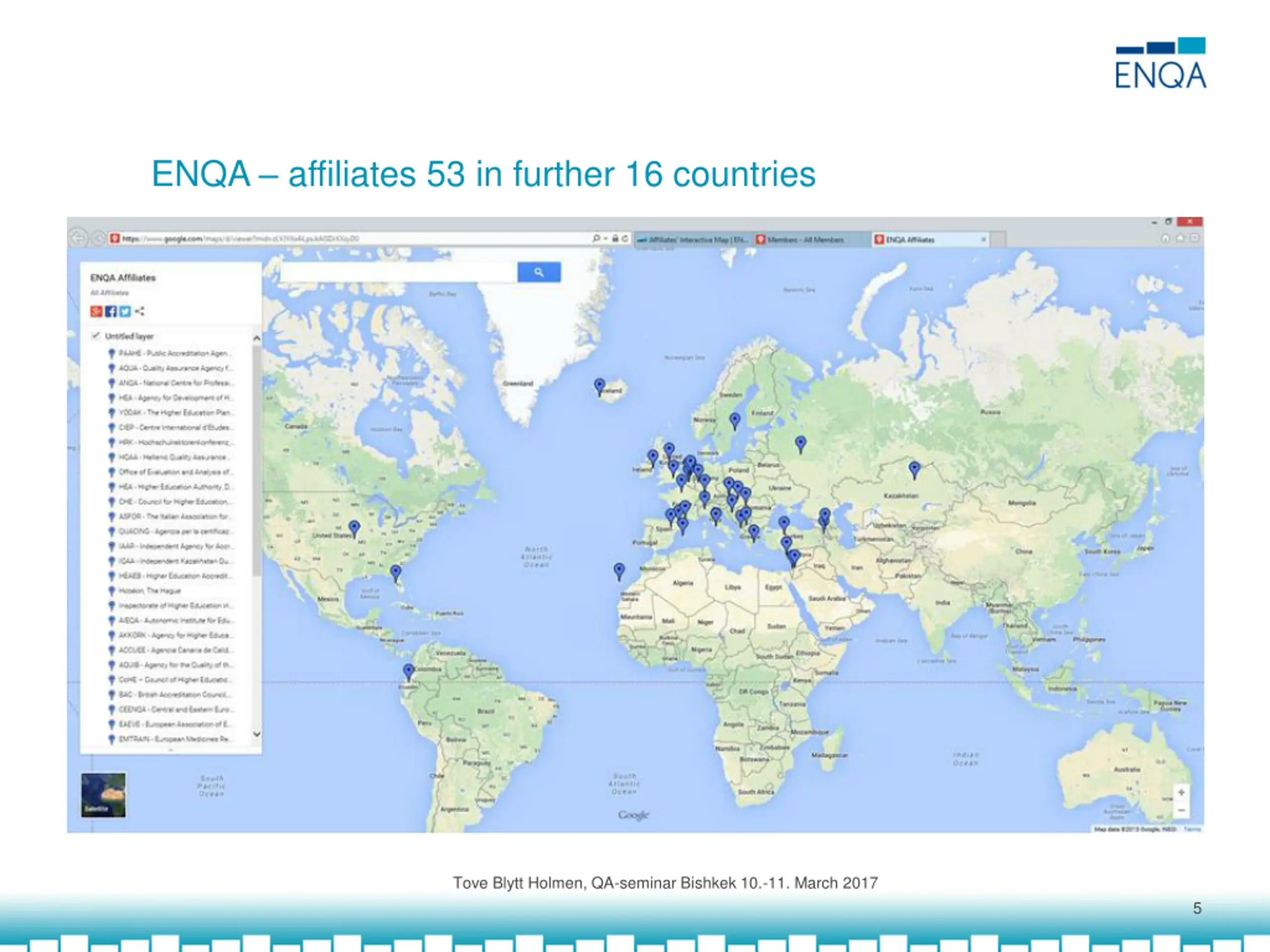Switch to Affiliates' Interactive Map tab

(693, 239)
